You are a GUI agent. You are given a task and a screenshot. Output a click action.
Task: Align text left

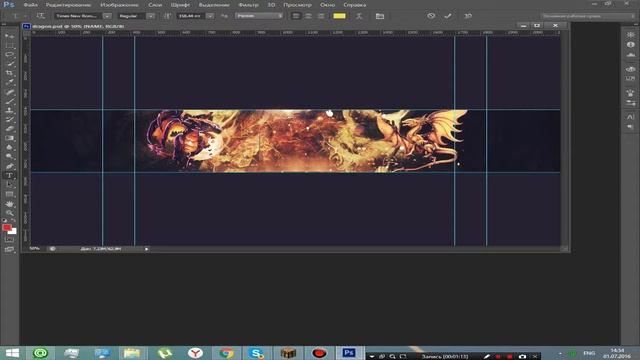[296, 16]
